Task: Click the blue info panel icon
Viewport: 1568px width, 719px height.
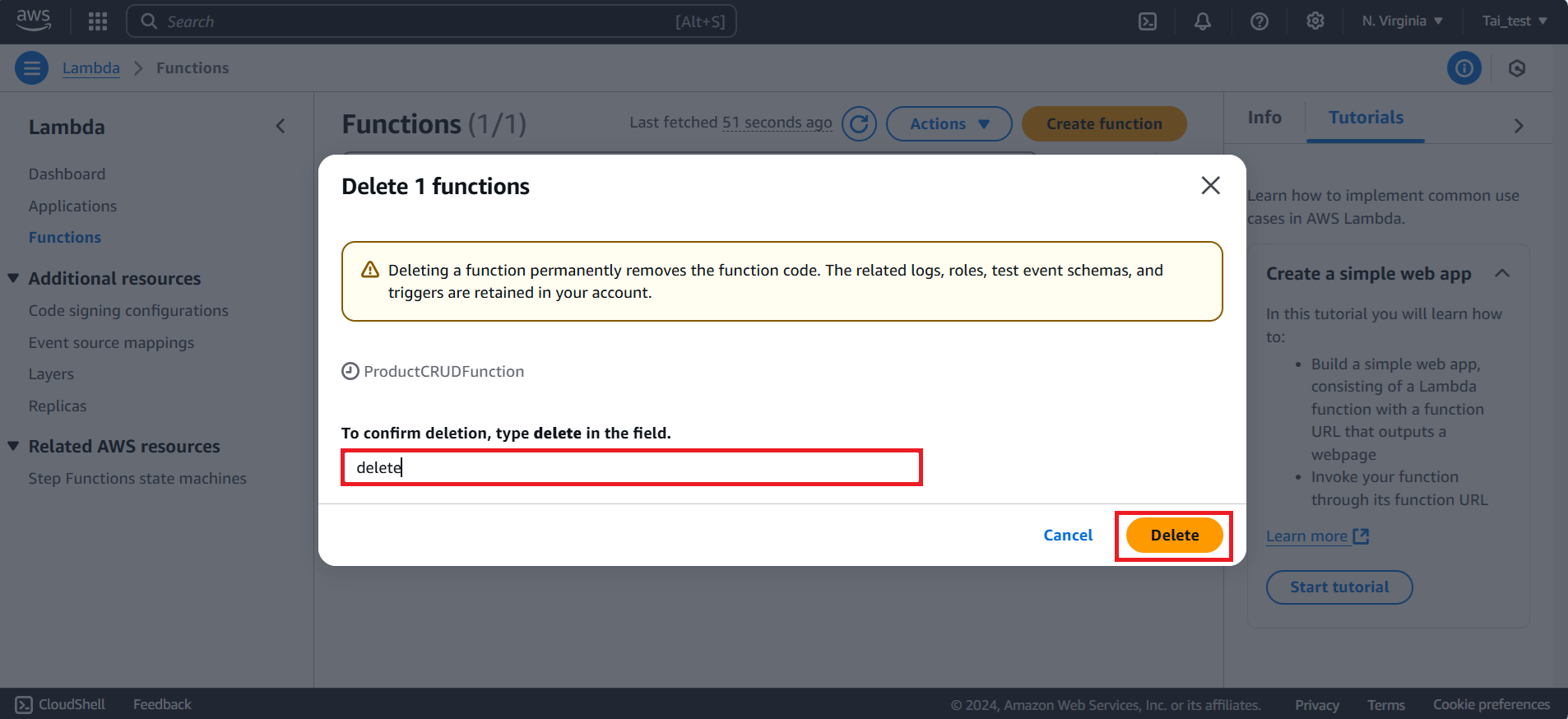Action: click(1464, 68)
